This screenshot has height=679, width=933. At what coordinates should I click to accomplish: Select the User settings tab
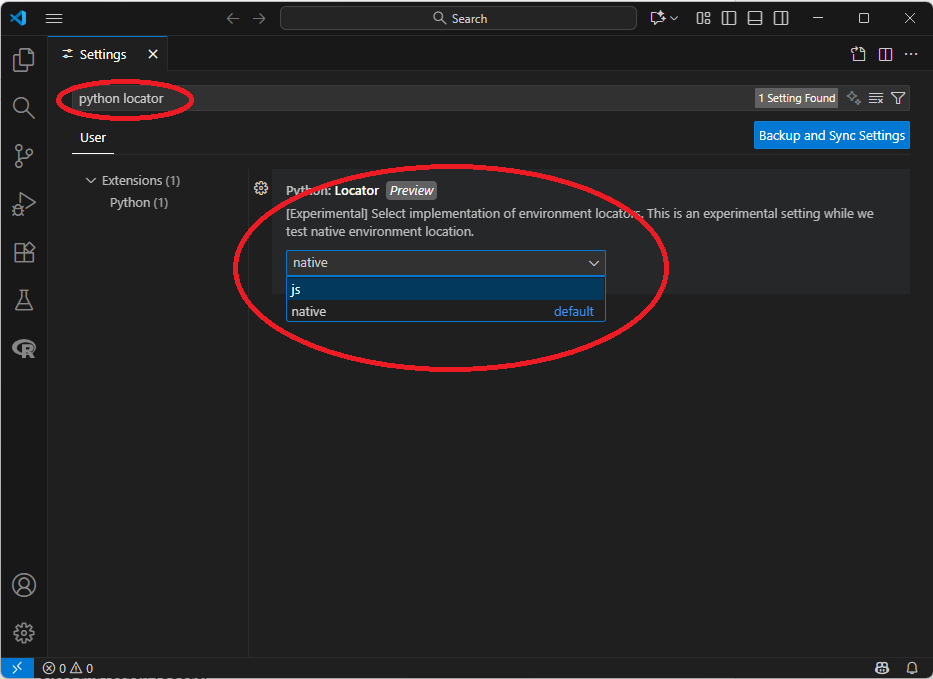(93, 138)
